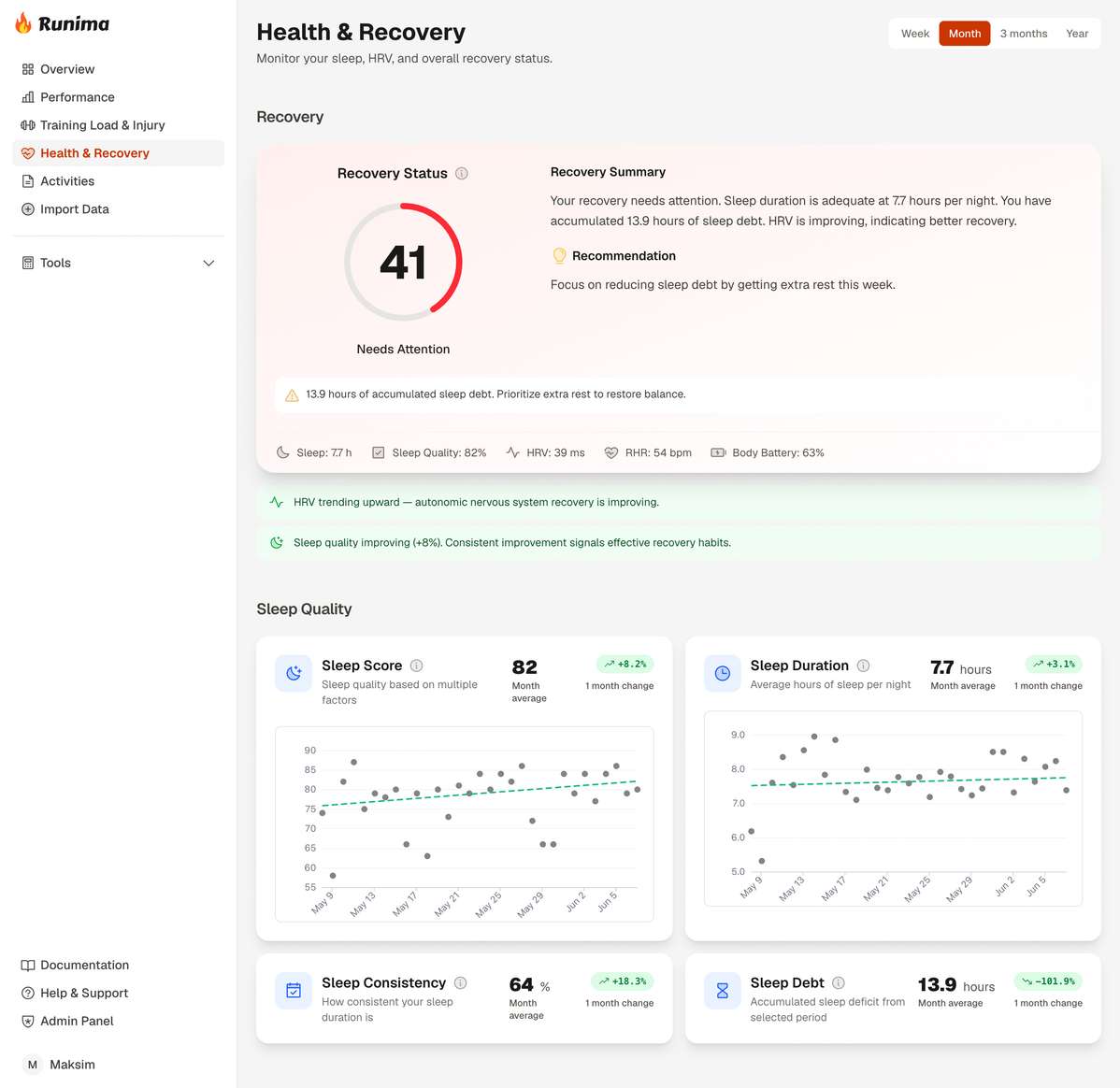Click the recovery score 41 gauge
Screen dimensions: 1120x1088
pyautogui.click(x=403, y=262)
